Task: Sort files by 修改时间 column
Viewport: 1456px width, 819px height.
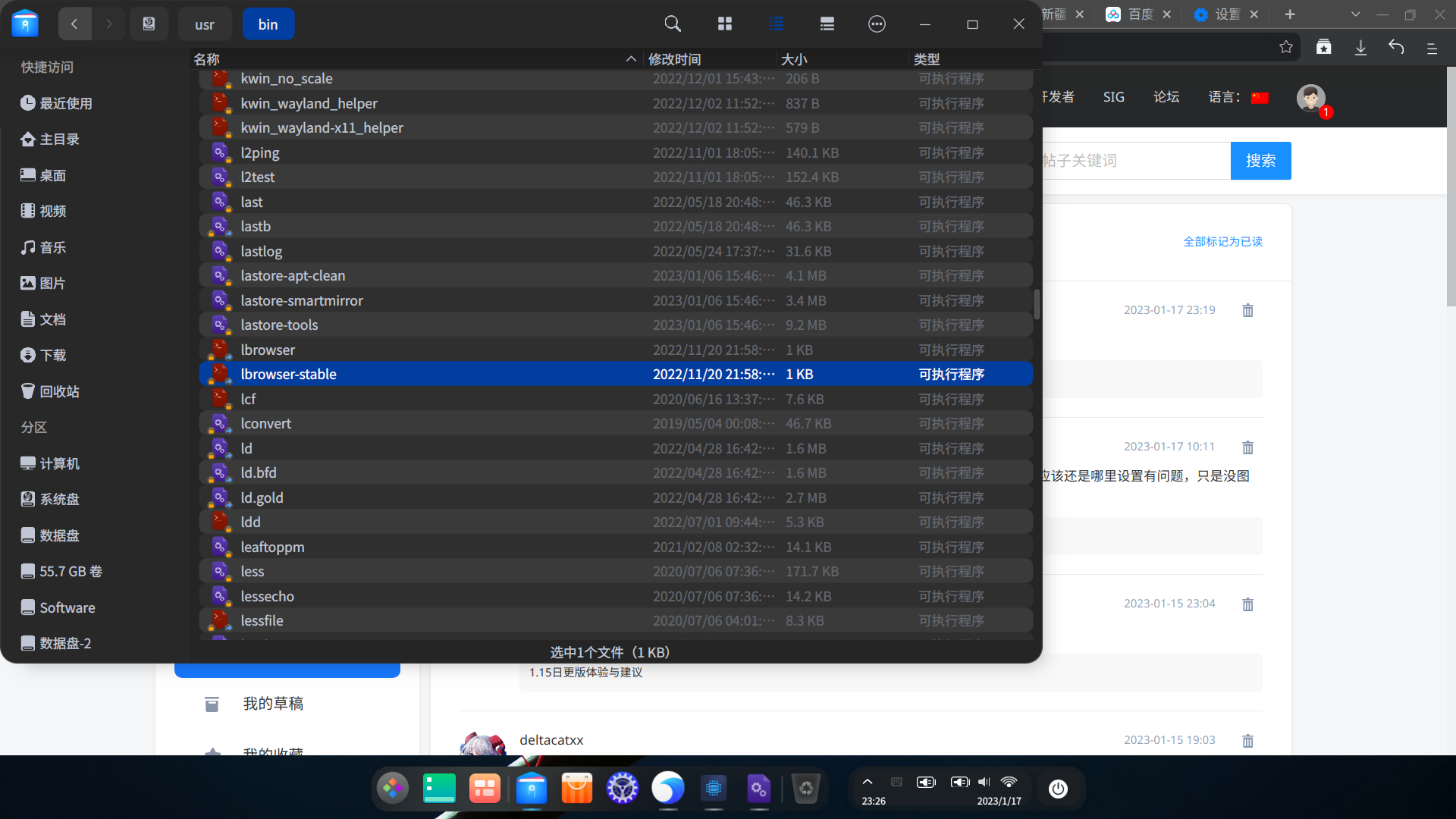Action: click(x=674, y=59)
